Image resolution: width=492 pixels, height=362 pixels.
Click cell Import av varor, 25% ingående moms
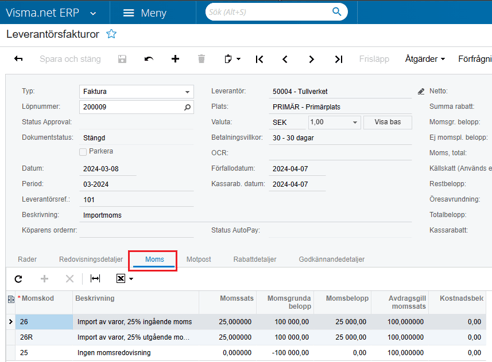(x=135, y=322)
